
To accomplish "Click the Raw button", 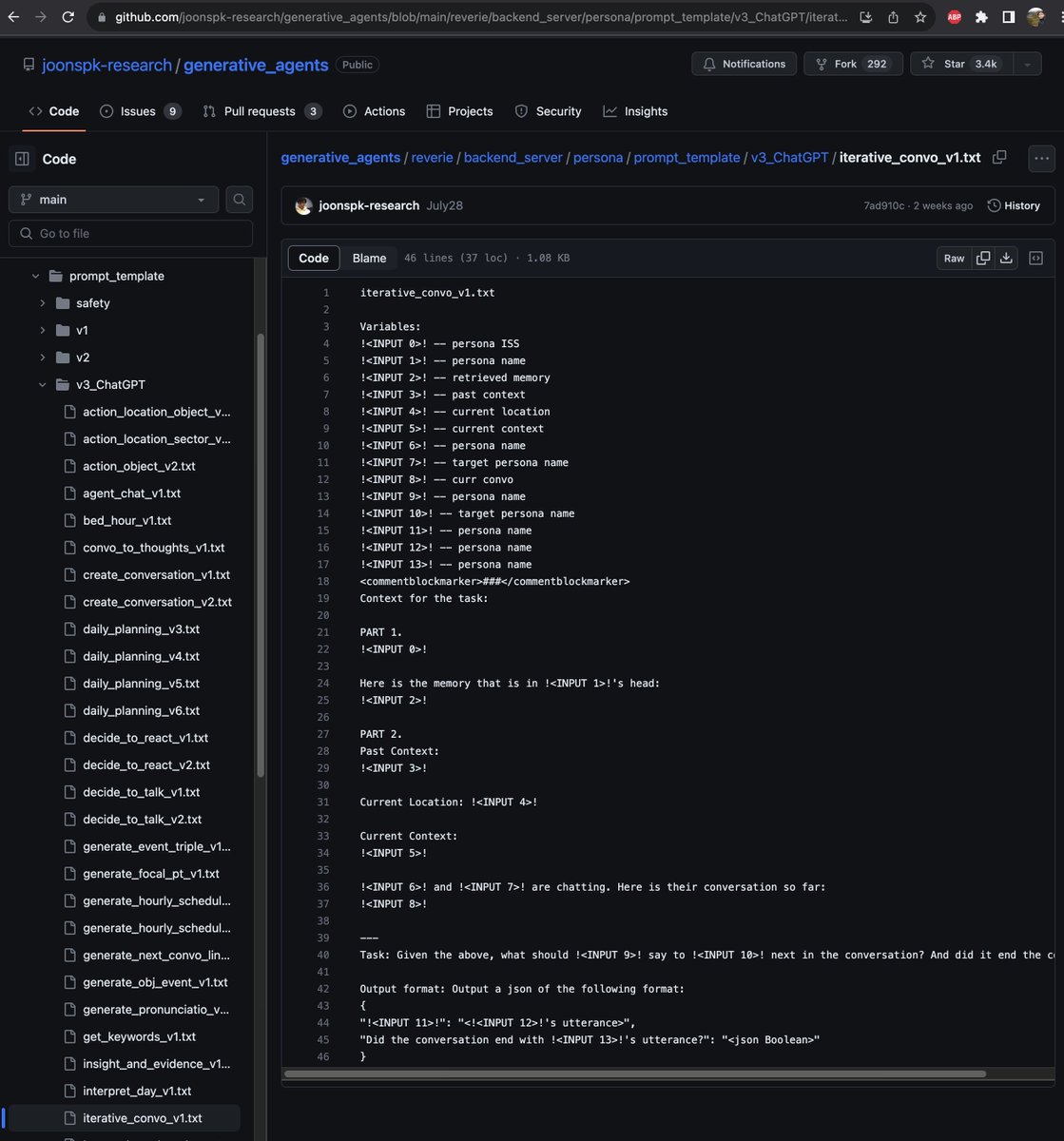I will (954, 258).
